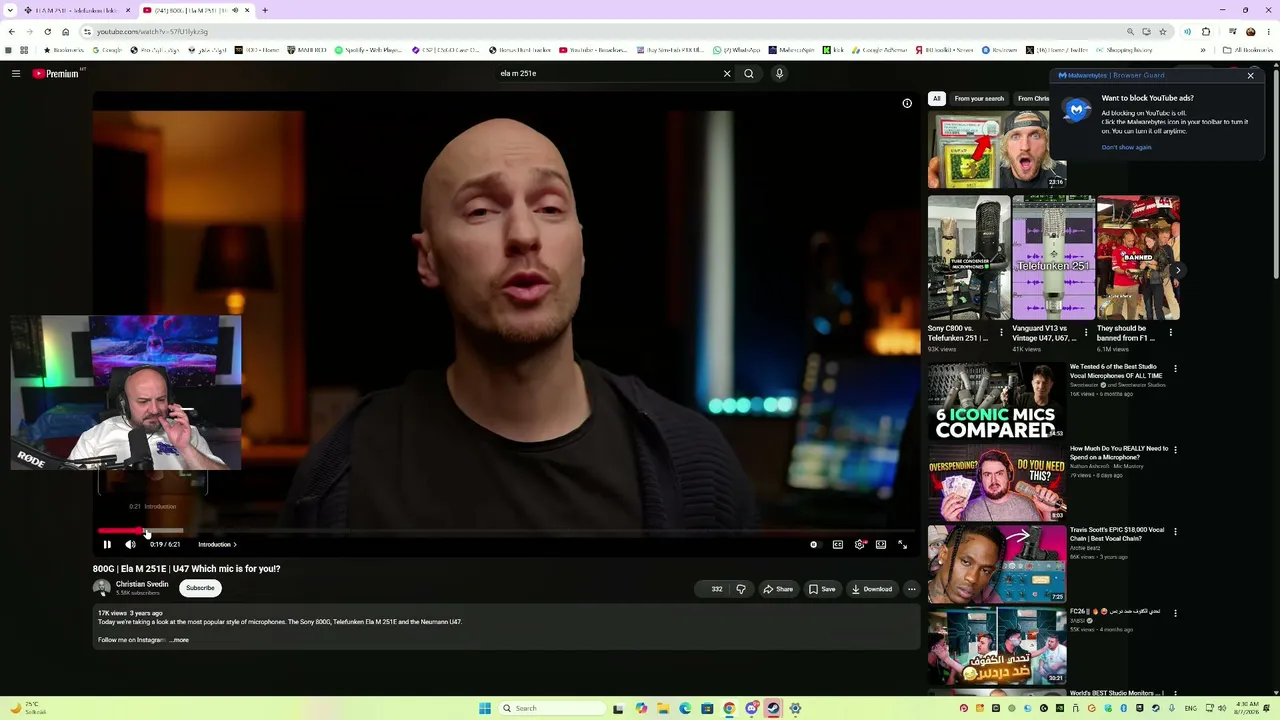Open the Christian Svedin channel name link
Viewport: 1280px width, 720px height.
click(142, 584)
